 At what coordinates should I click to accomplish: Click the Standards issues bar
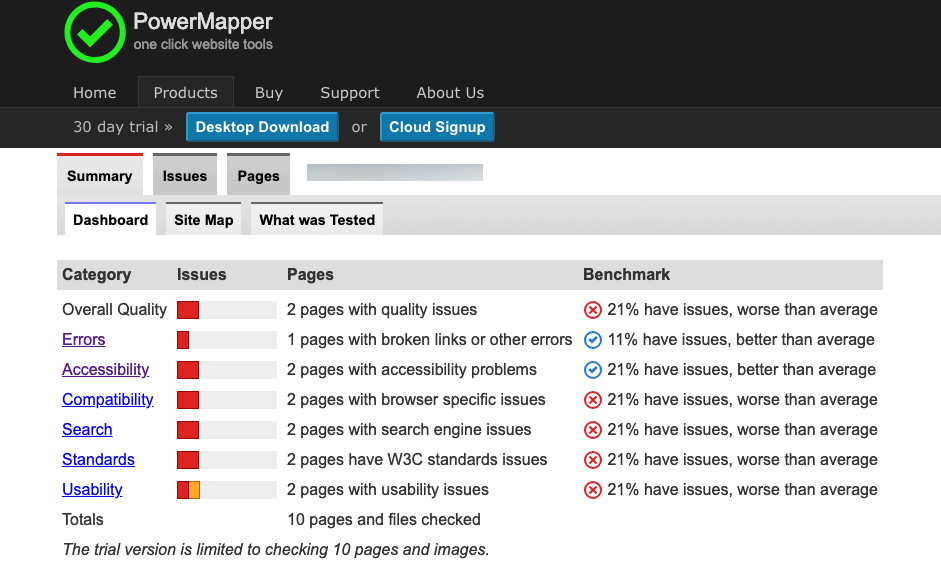point(227,460)
